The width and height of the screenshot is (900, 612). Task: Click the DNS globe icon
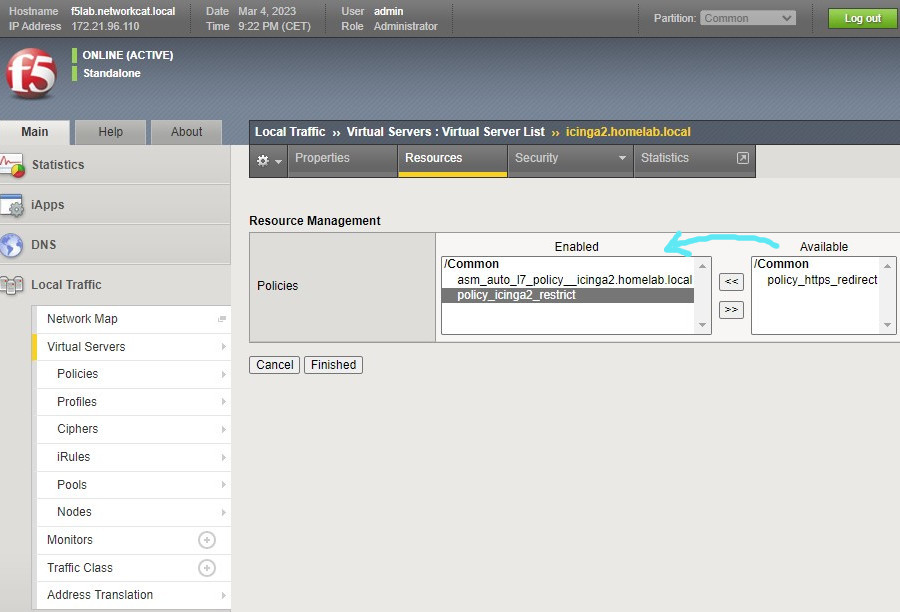(x=11, y=245)
